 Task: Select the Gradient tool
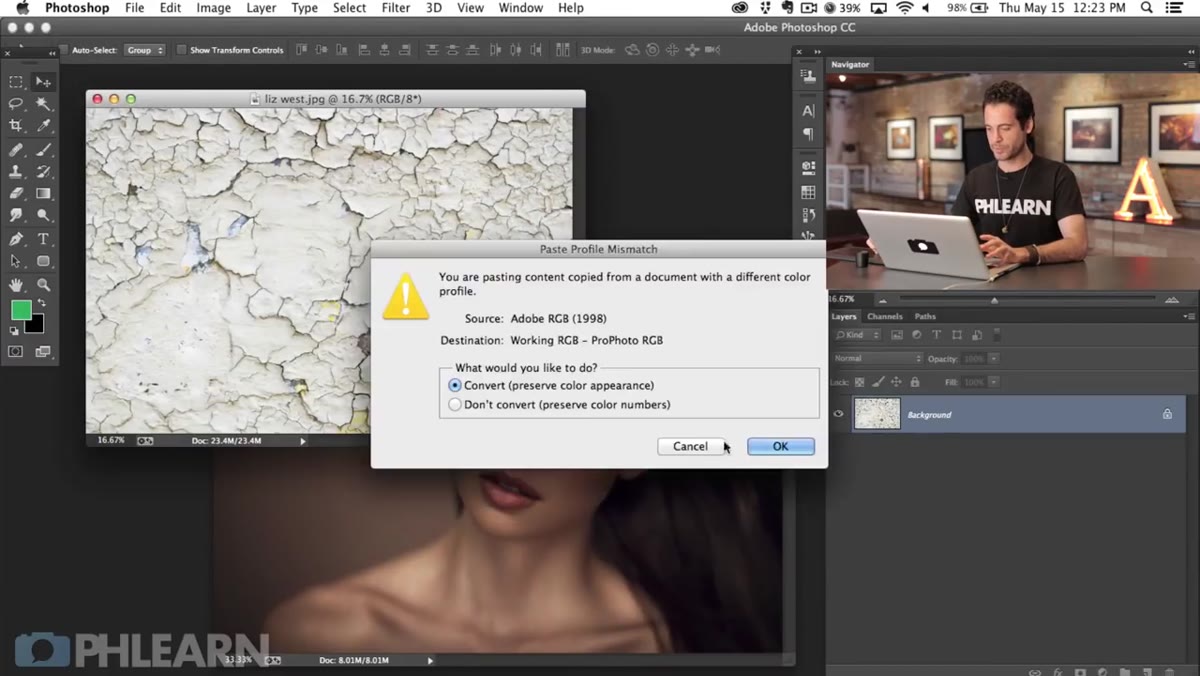point(43,194)
